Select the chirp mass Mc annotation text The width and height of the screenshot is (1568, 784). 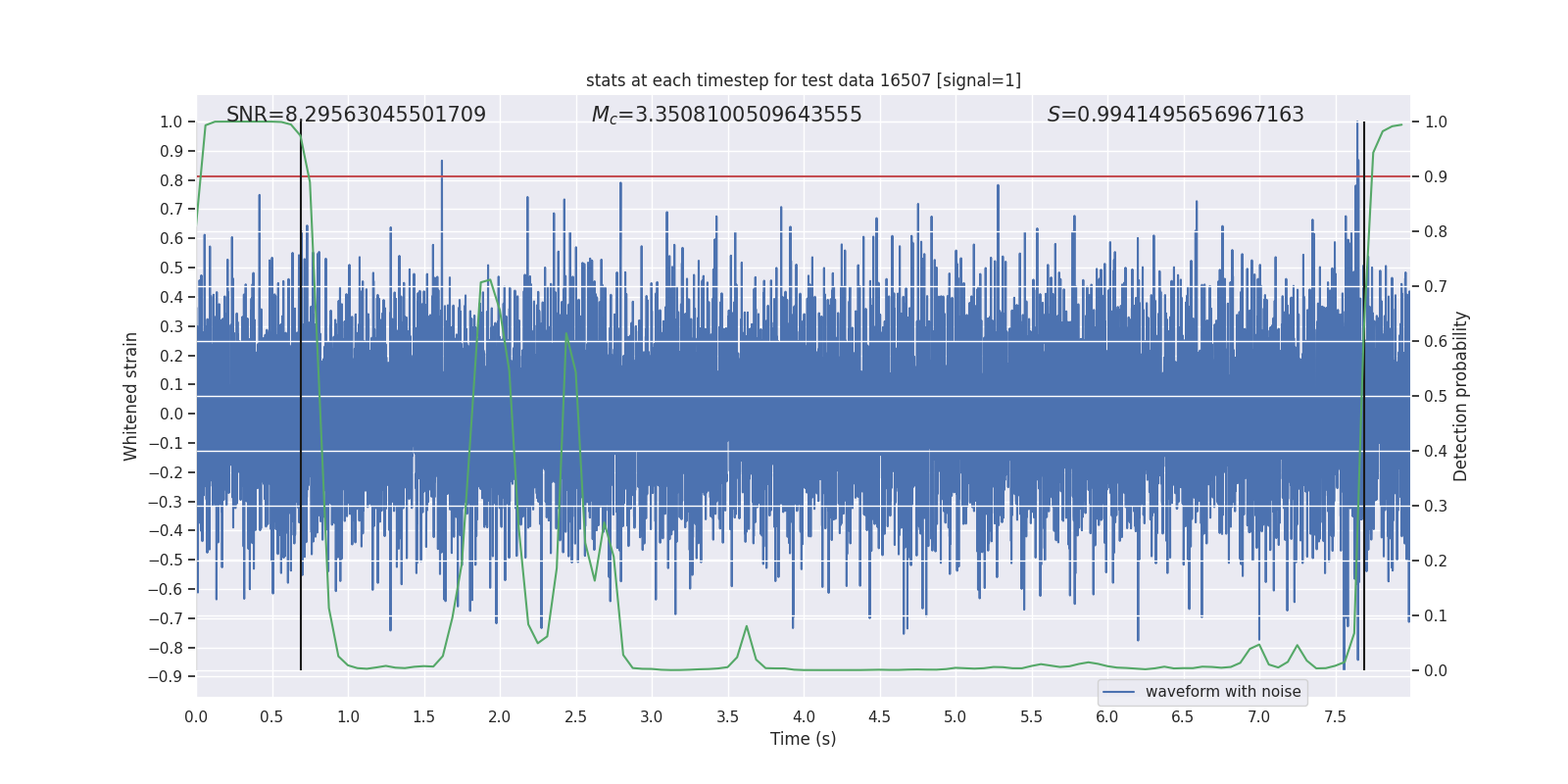click(x=726, y=115)
